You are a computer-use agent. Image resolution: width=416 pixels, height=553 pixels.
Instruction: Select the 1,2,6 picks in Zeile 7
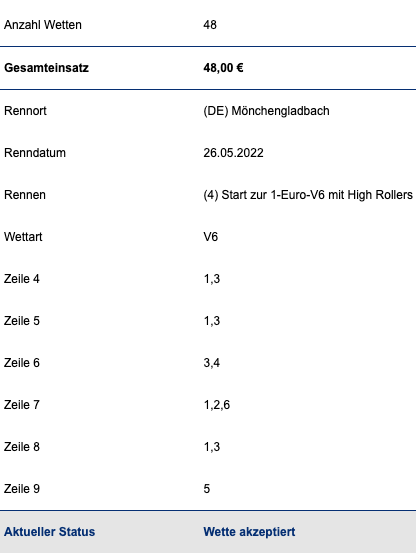[x=217, y=405]
